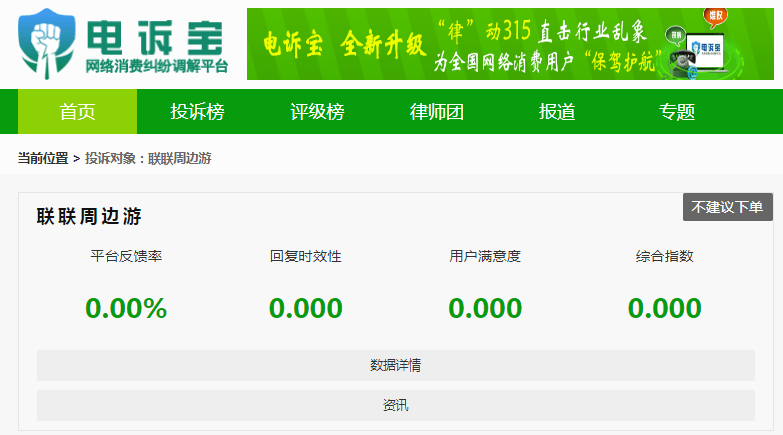Click the 0.000 value under 综合指数
The width and height of the screenshot is (783, 435).
coord(665,308)
